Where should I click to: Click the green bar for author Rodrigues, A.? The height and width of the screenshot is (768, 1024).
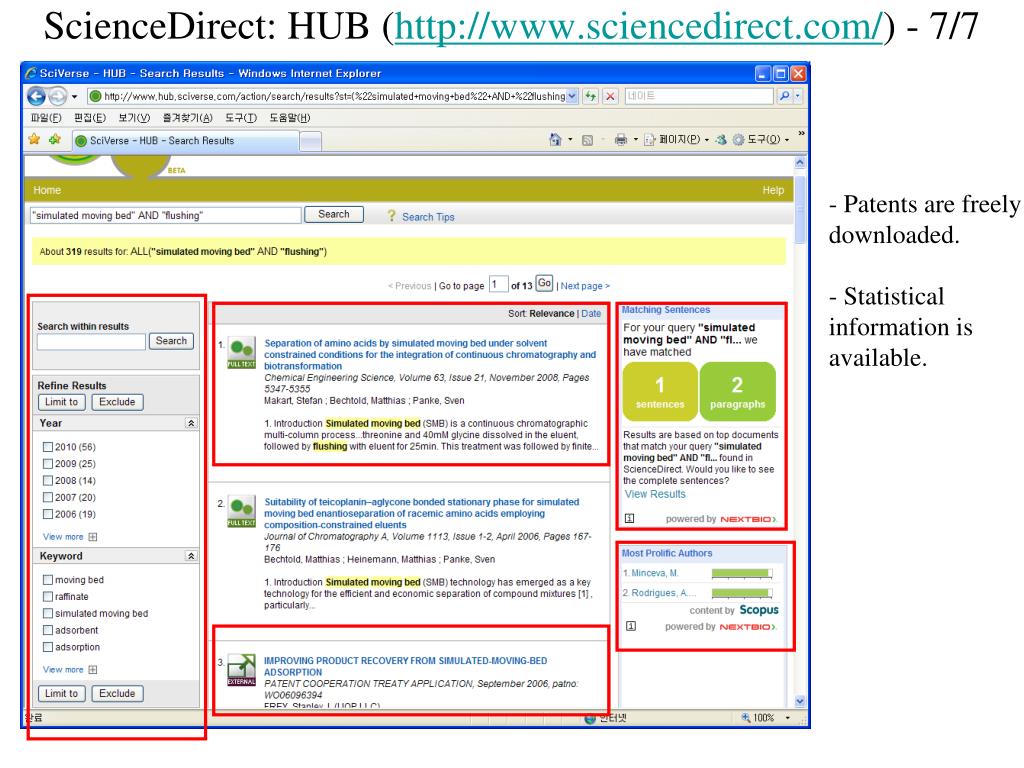741,593
